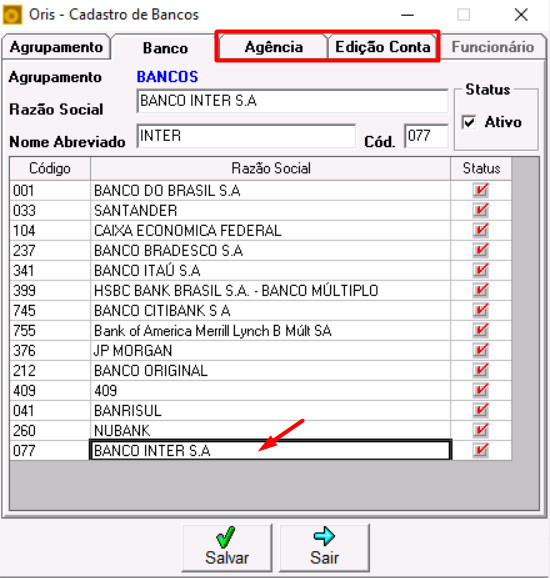Select the BANCO DO BRASIL S.A cell
The height and width of the screenshot is (578, 550).
click(271, 191)
